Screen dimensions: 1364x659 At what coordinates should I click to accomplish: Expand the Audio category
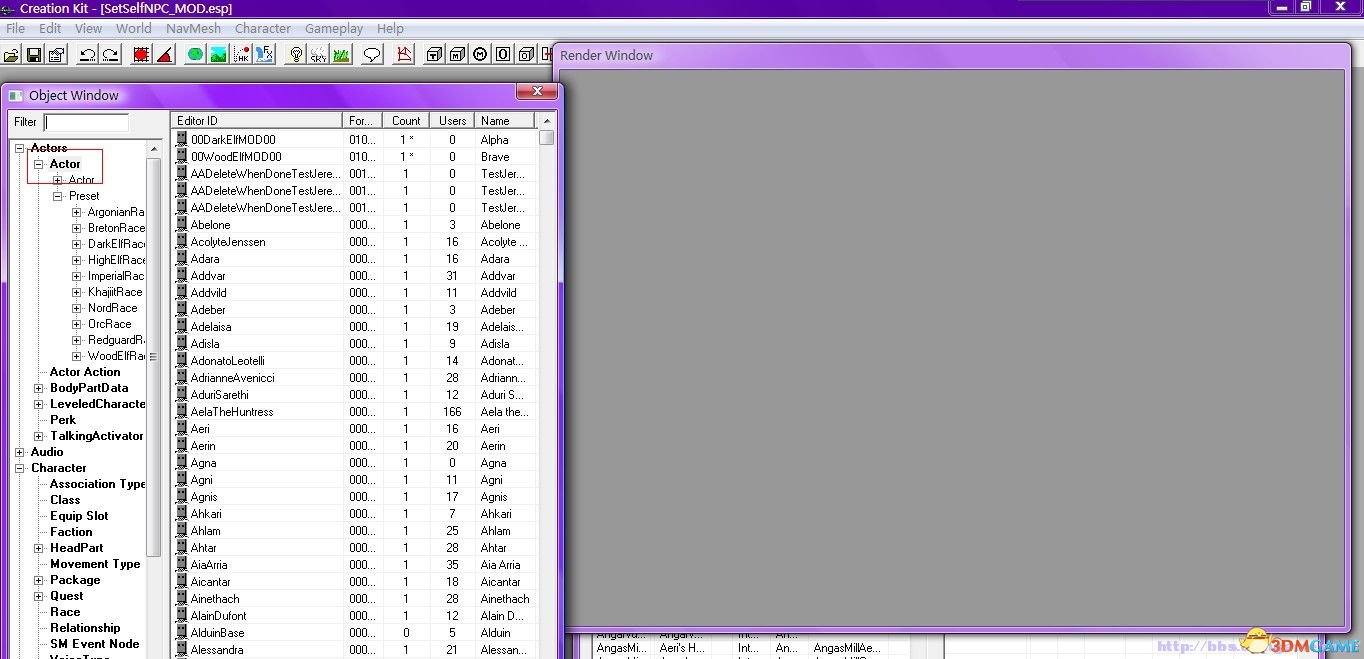(20, 452)
